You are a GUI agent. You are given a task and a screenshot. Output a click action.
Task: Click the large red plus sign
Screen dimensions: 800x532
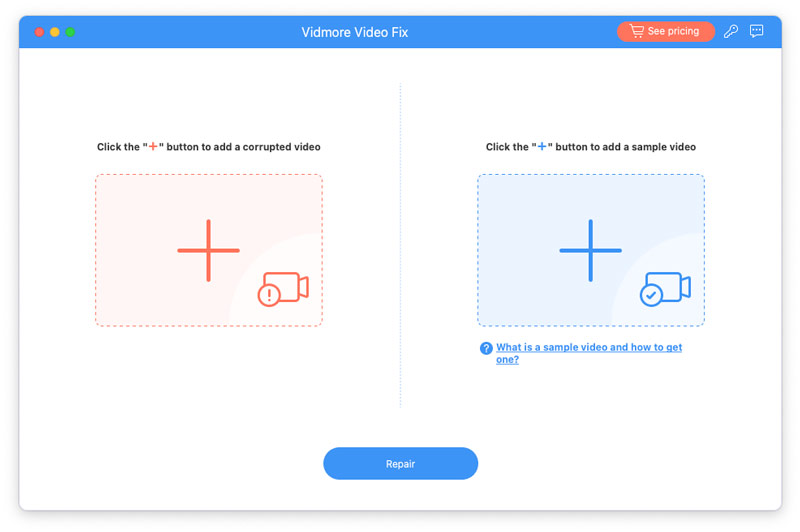click(208, 250)
